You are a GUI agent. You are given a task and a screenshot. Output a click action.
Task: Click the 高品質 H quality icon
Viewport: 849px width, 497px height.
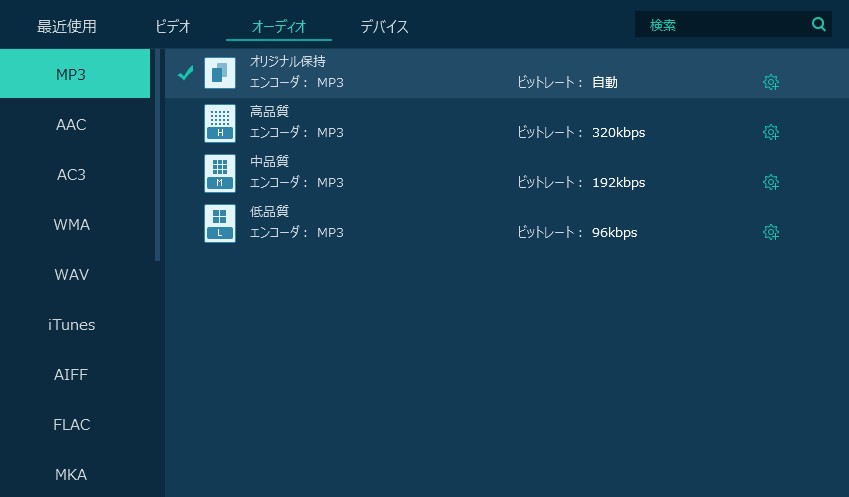220,123
